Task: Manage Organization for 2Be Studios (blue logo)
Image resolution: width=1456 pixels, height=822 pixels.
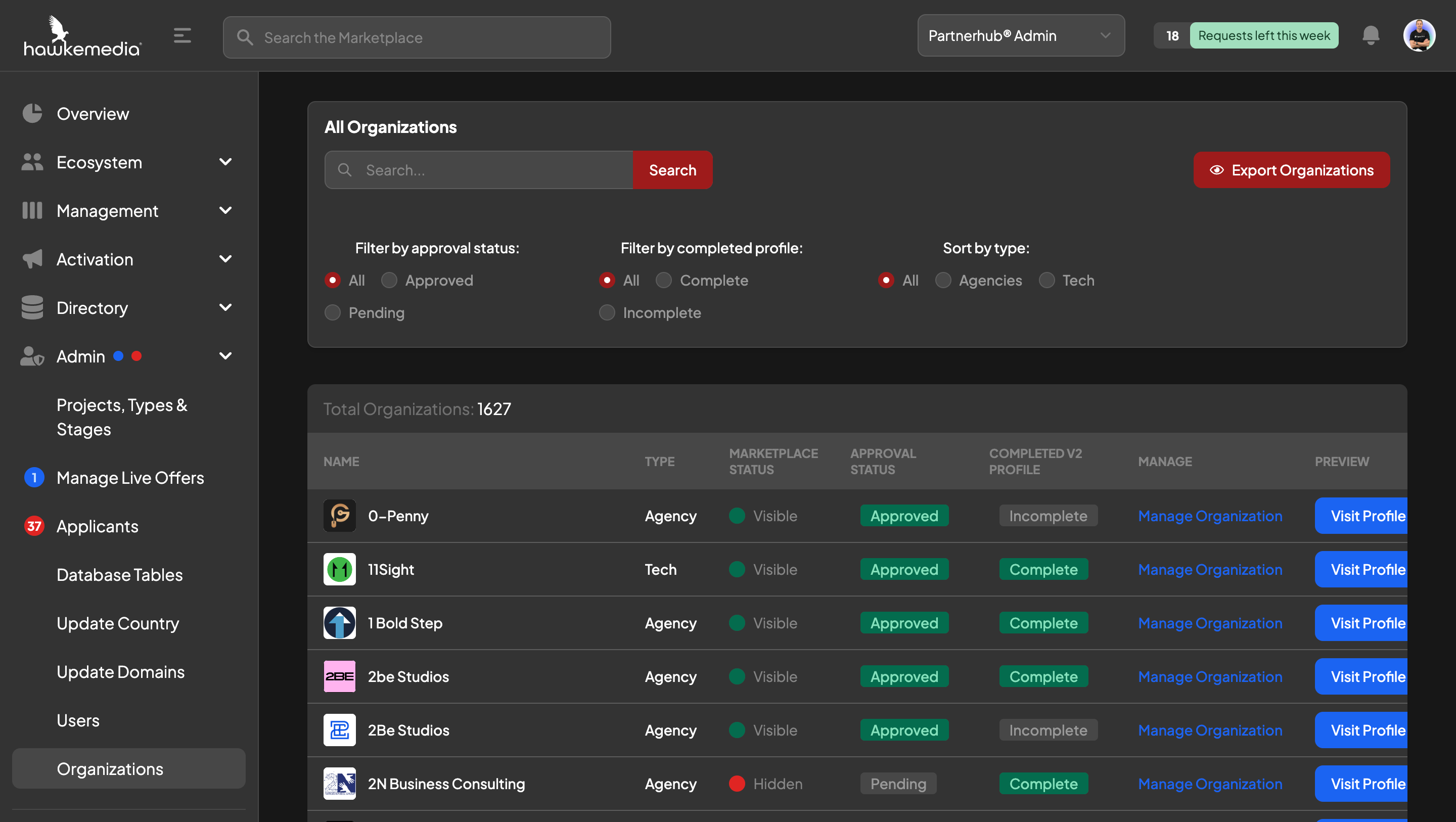Action: [x=1210, y=730]
